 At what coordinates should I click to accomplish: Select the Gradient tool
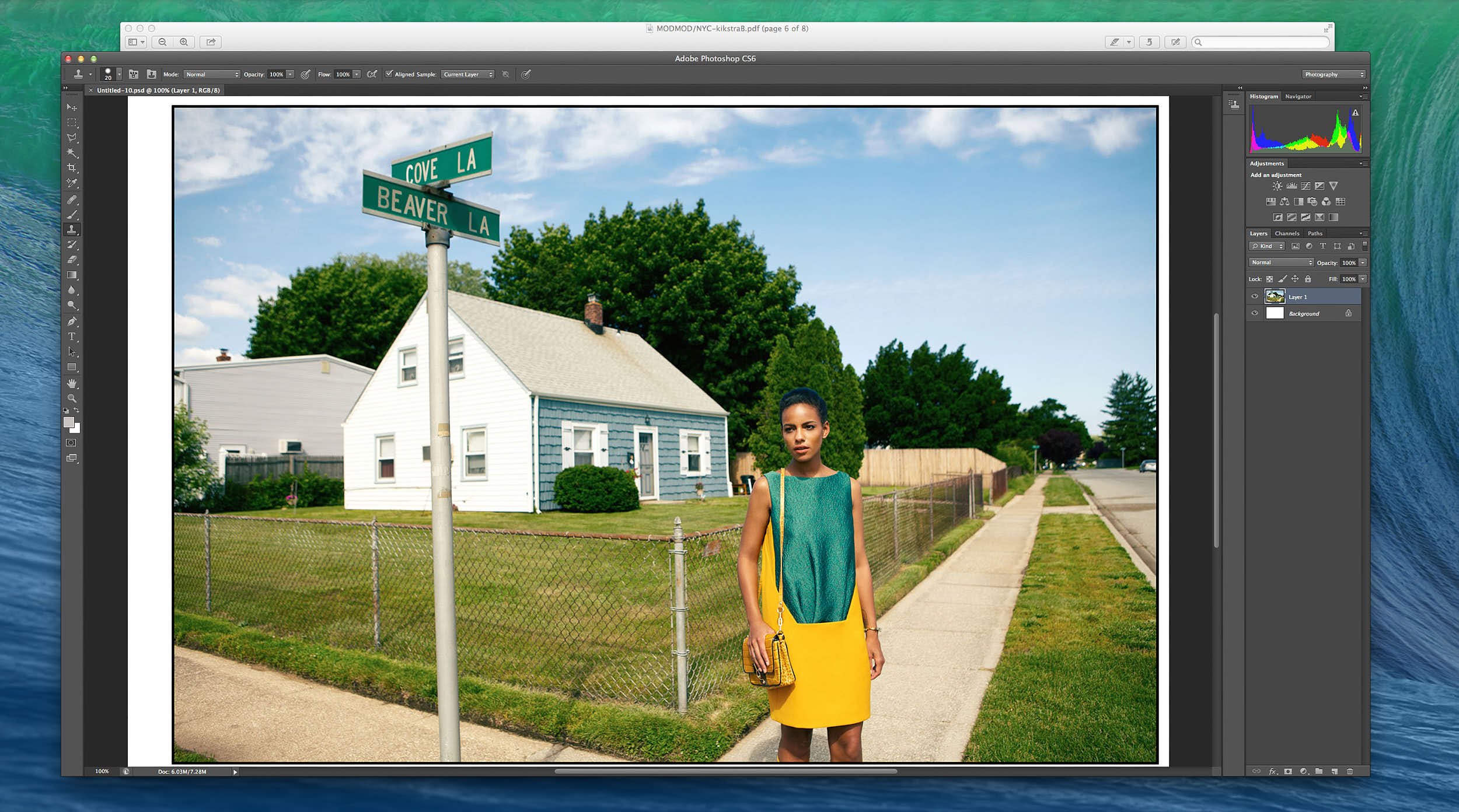(72, 275)
